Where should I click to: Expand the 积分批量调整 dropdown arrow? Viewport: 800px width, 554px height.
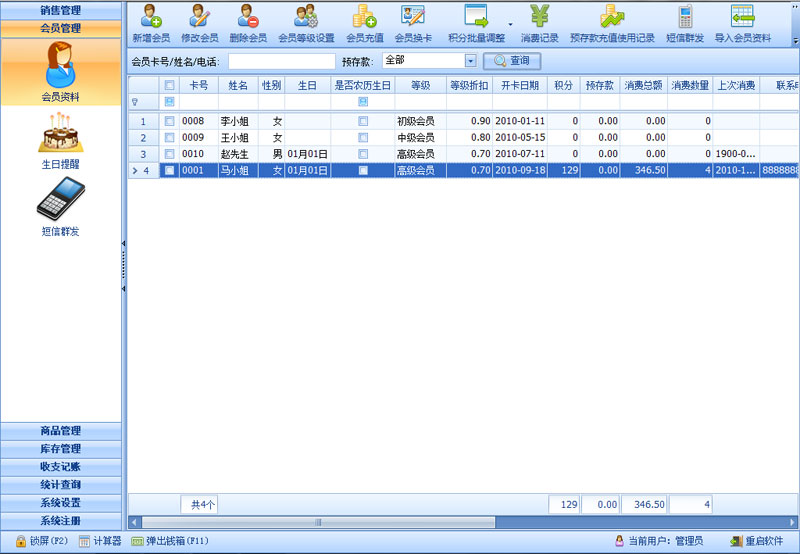click(x=510, y=24)
